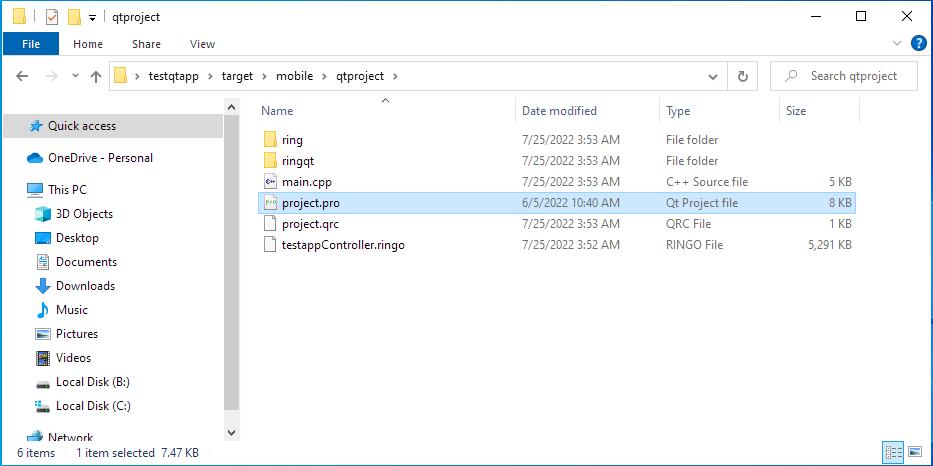Click the Properties icon in title bar
This screenshot has width=933, height=466.
pos(52,17)
